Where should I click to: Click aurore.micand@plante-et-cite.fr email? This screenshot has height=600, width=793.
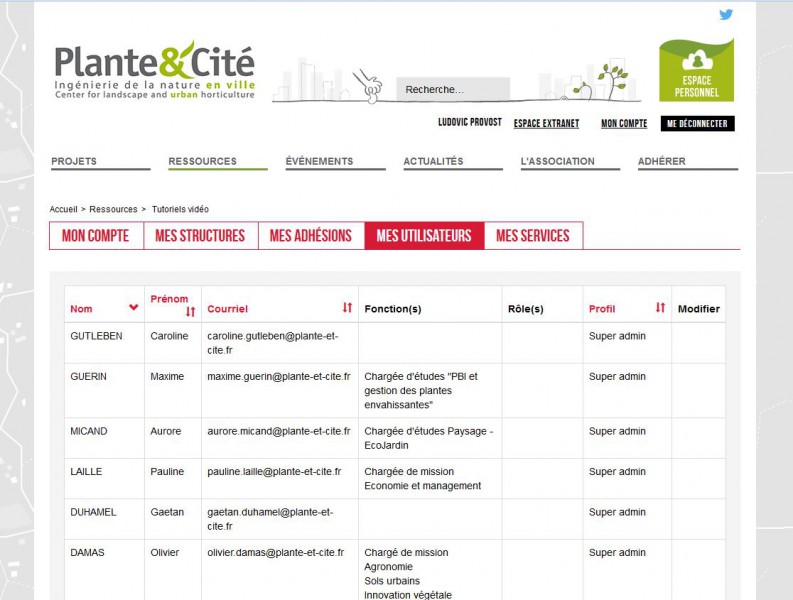pos(279,431)
